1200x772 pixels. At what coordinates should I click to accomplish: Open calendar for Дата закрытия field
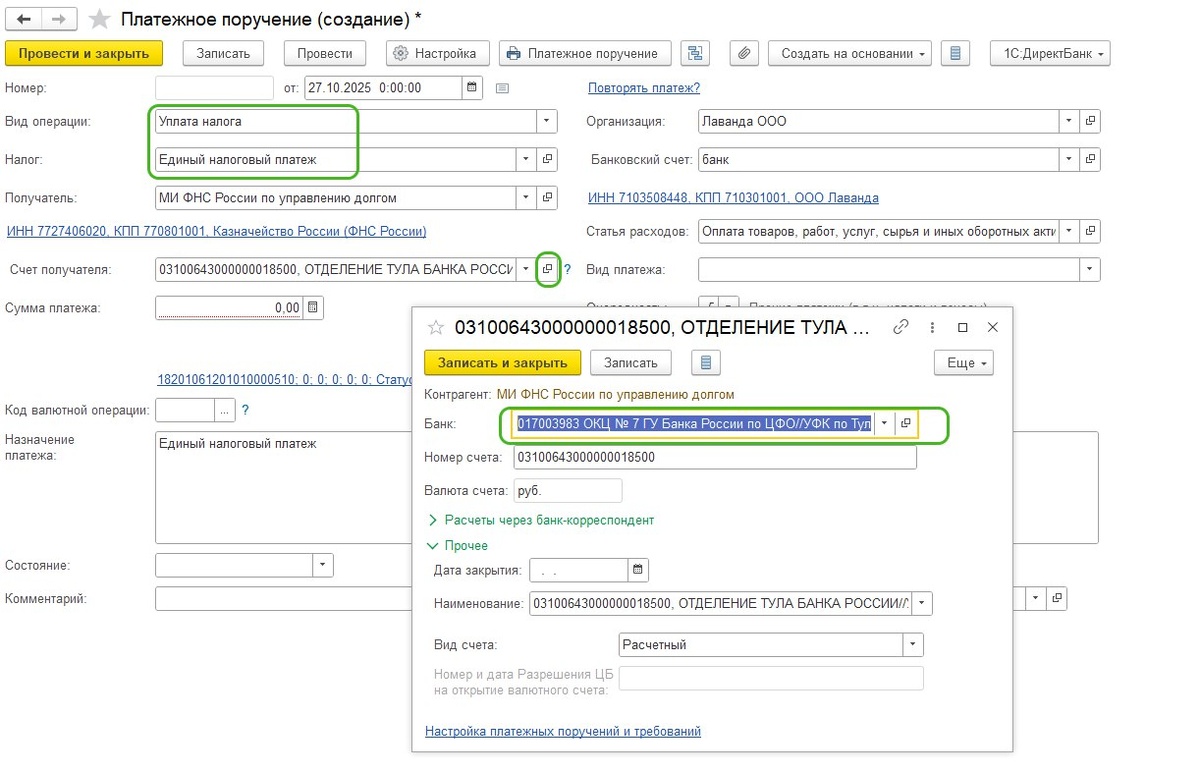click(x=637, y=571)
